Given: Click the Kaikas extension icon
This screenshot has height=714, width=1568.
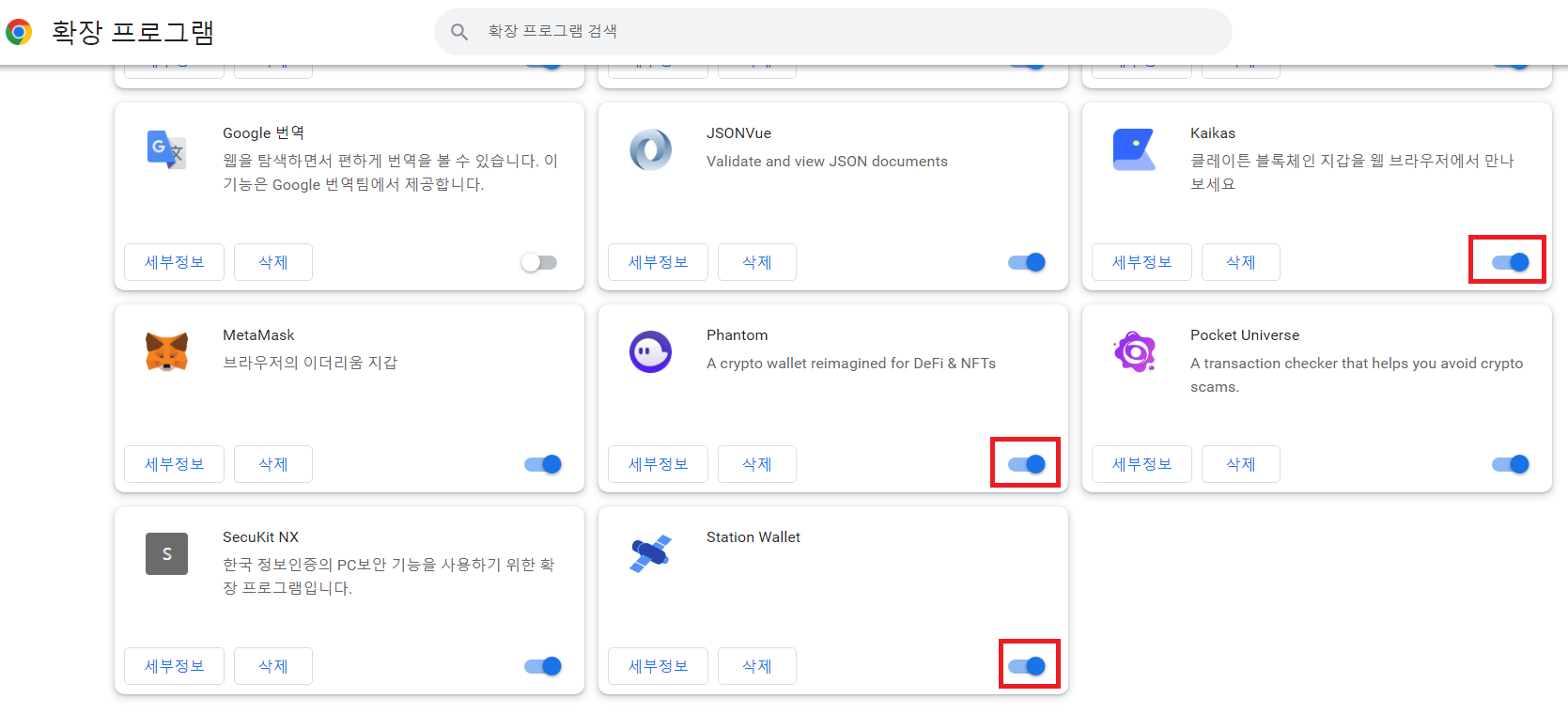Looking at the screenshot, I should click(1134, 149).
